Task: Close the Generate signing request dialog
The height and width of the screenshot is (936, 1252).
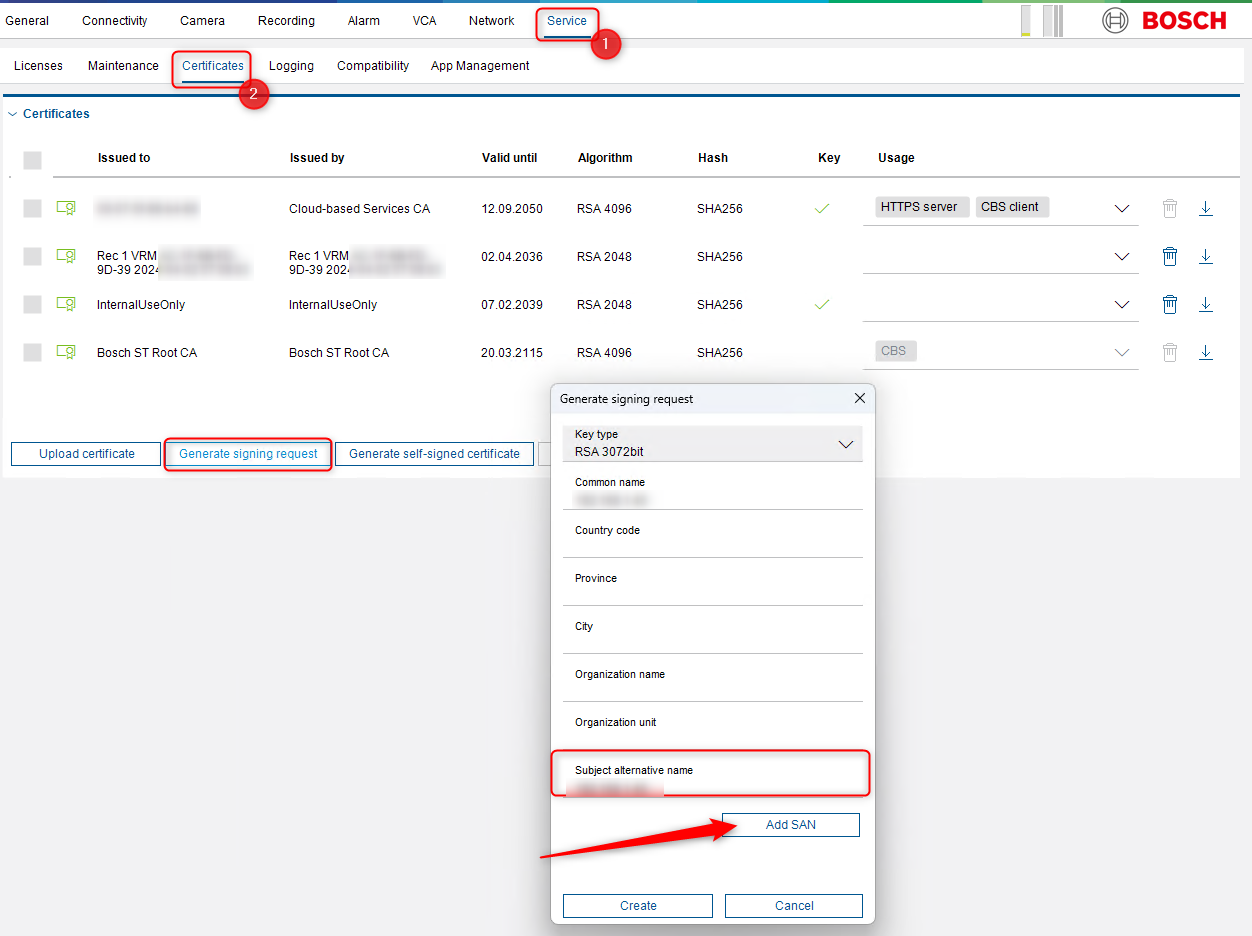Action: (x=859, y=398)
